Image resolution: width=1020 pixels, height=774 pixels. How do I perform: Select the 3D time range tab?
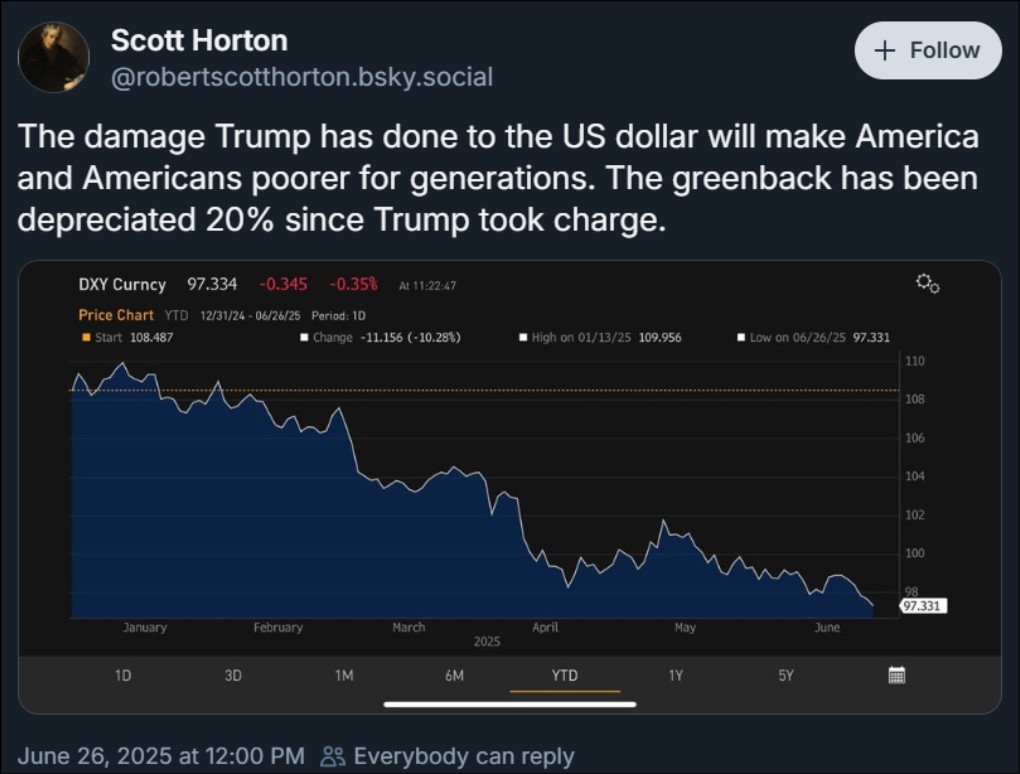click(x=233, y=675)
